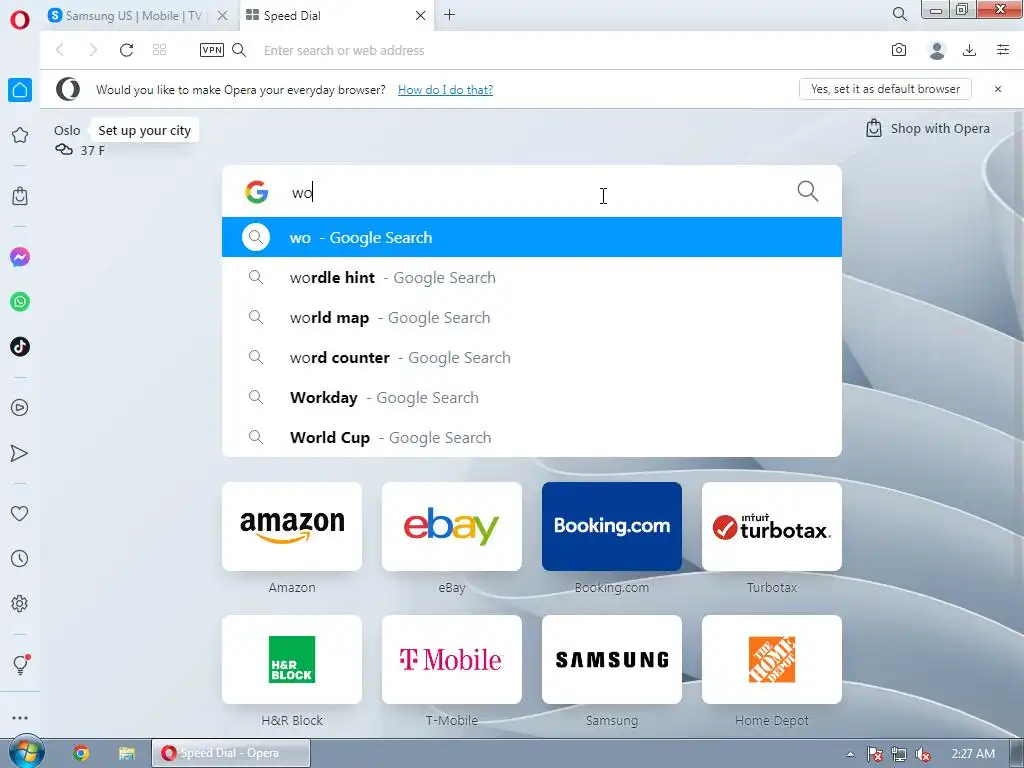The height and width of the screenshot is (768, 1024).
Task: Open the Turbotax speed dial tile
Action: (772, 526)
